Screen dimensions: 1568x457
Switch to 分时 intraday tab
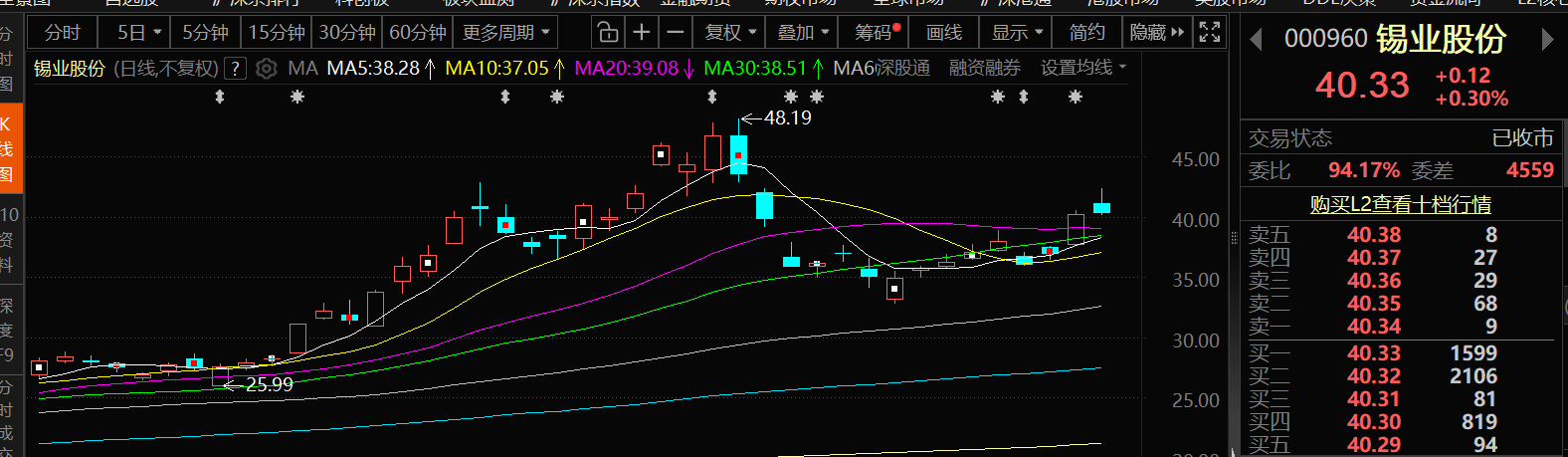[62, 33]
